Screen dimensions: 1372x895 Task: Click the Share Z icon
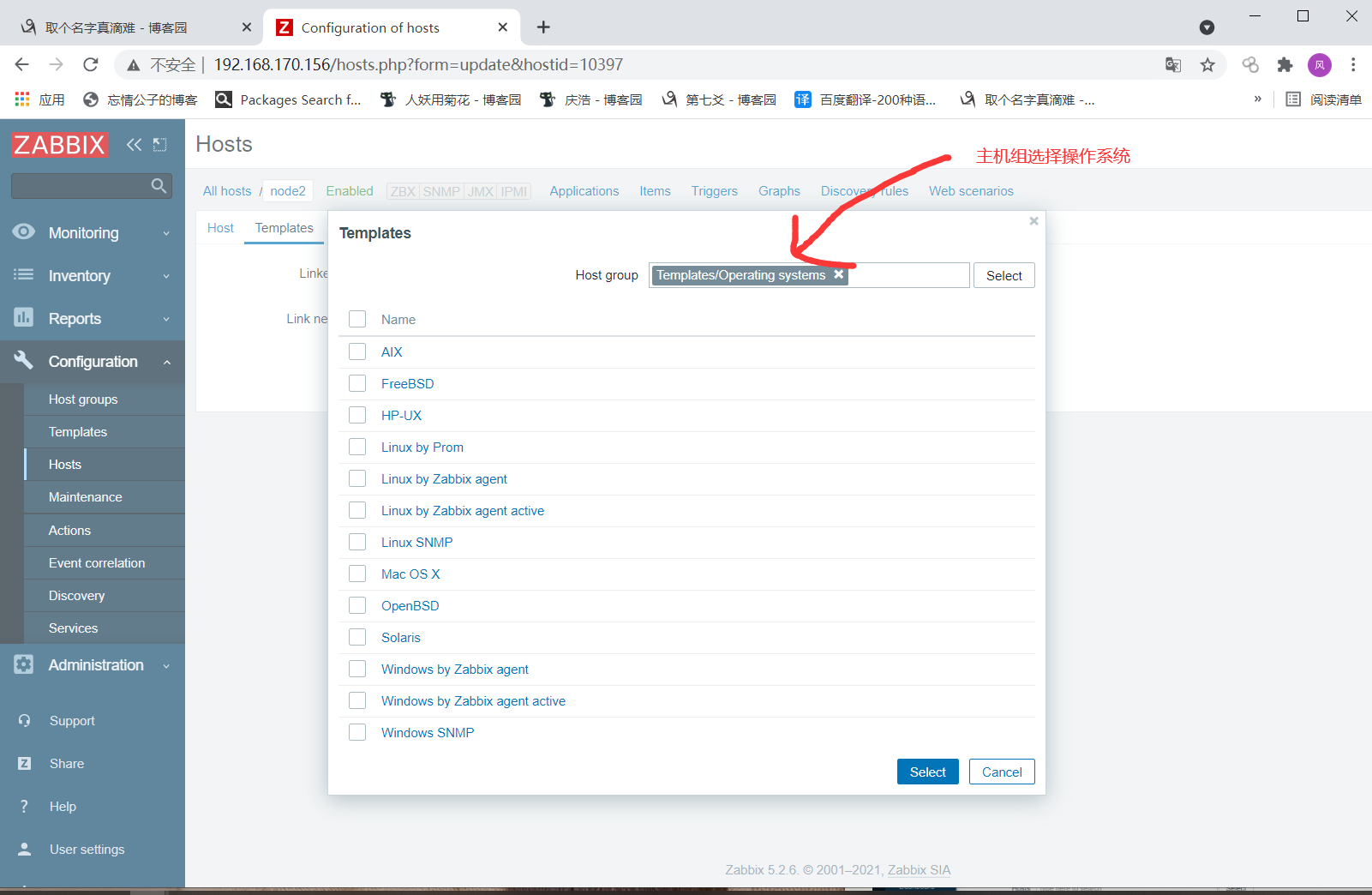[24, 764]
